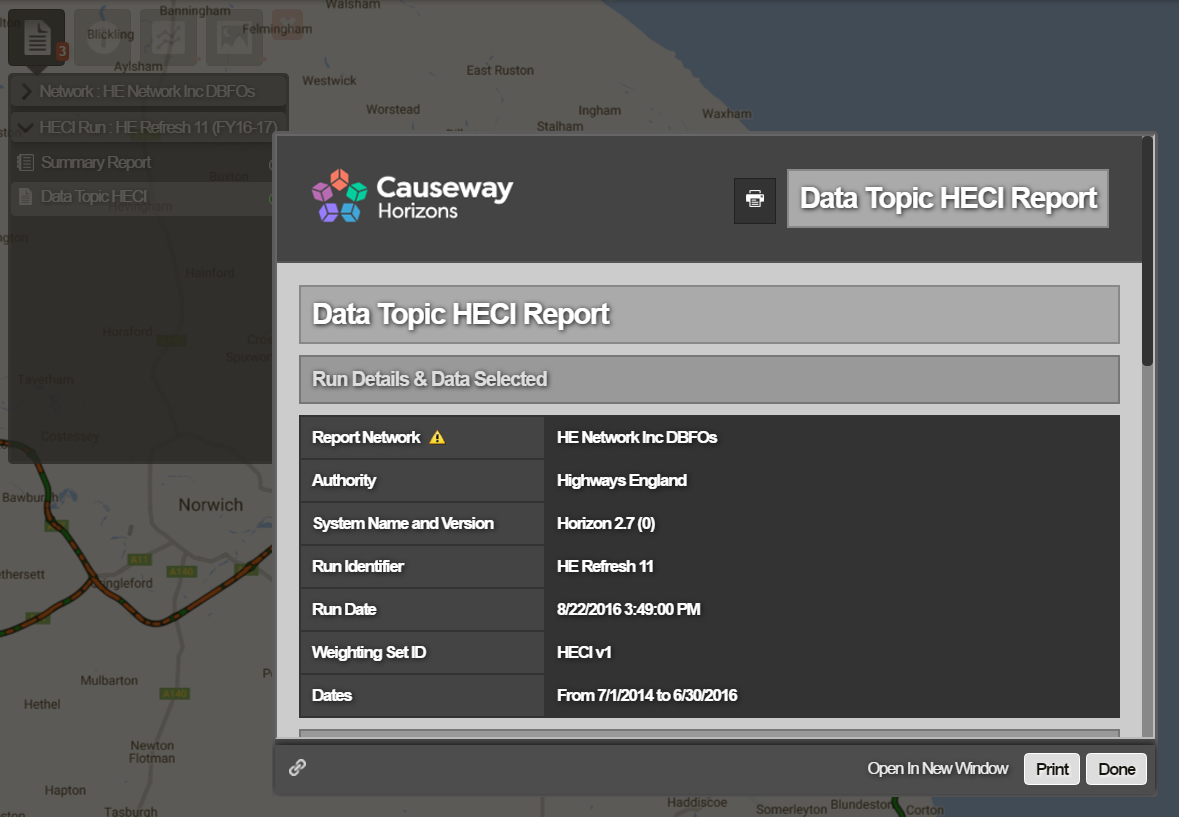The image size is (1179, 817).
Task: Click the Done button
Action: pyautogui.click(x=1117, y=769)
